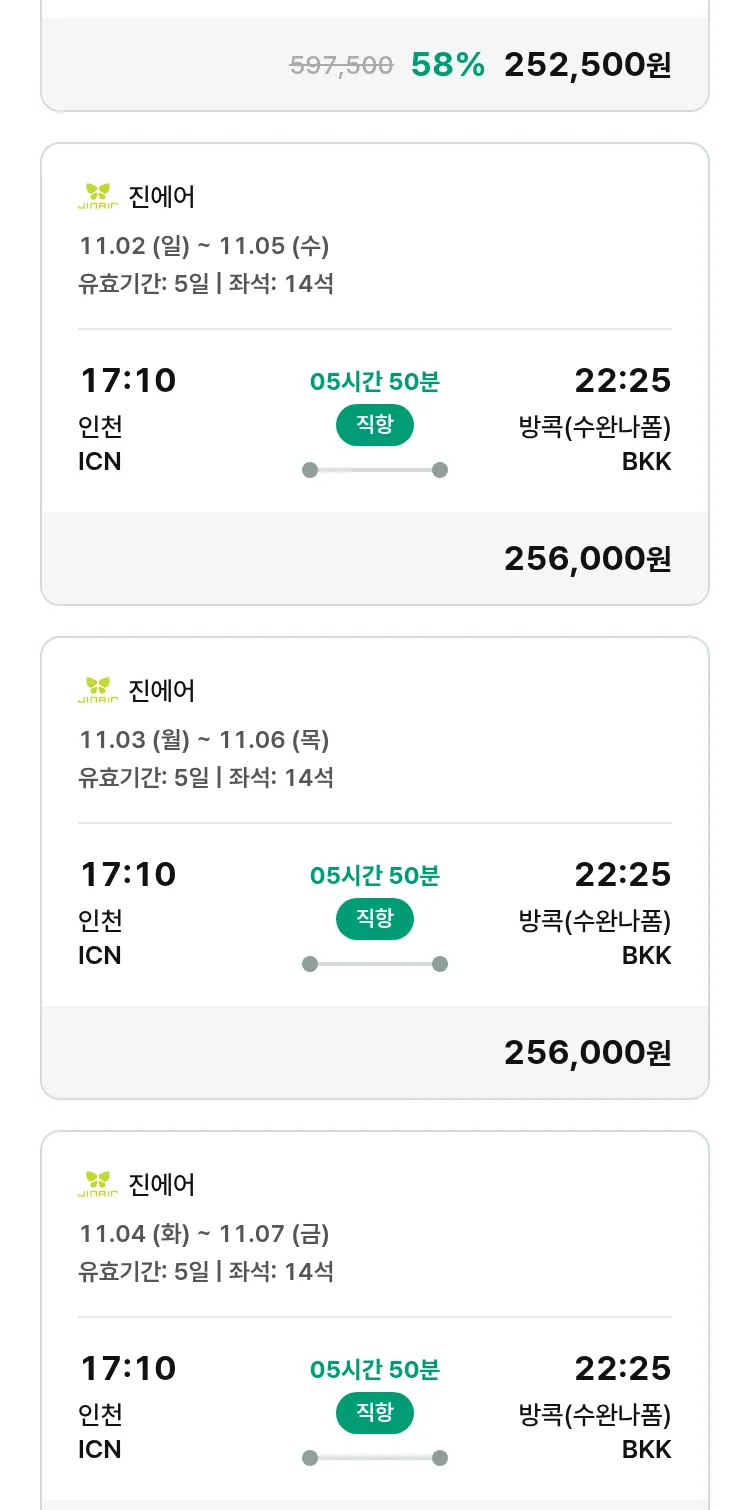
Task: Open the 11.04 (화) ~ 11.07 (금) date range
Action: click(204, 1234)
